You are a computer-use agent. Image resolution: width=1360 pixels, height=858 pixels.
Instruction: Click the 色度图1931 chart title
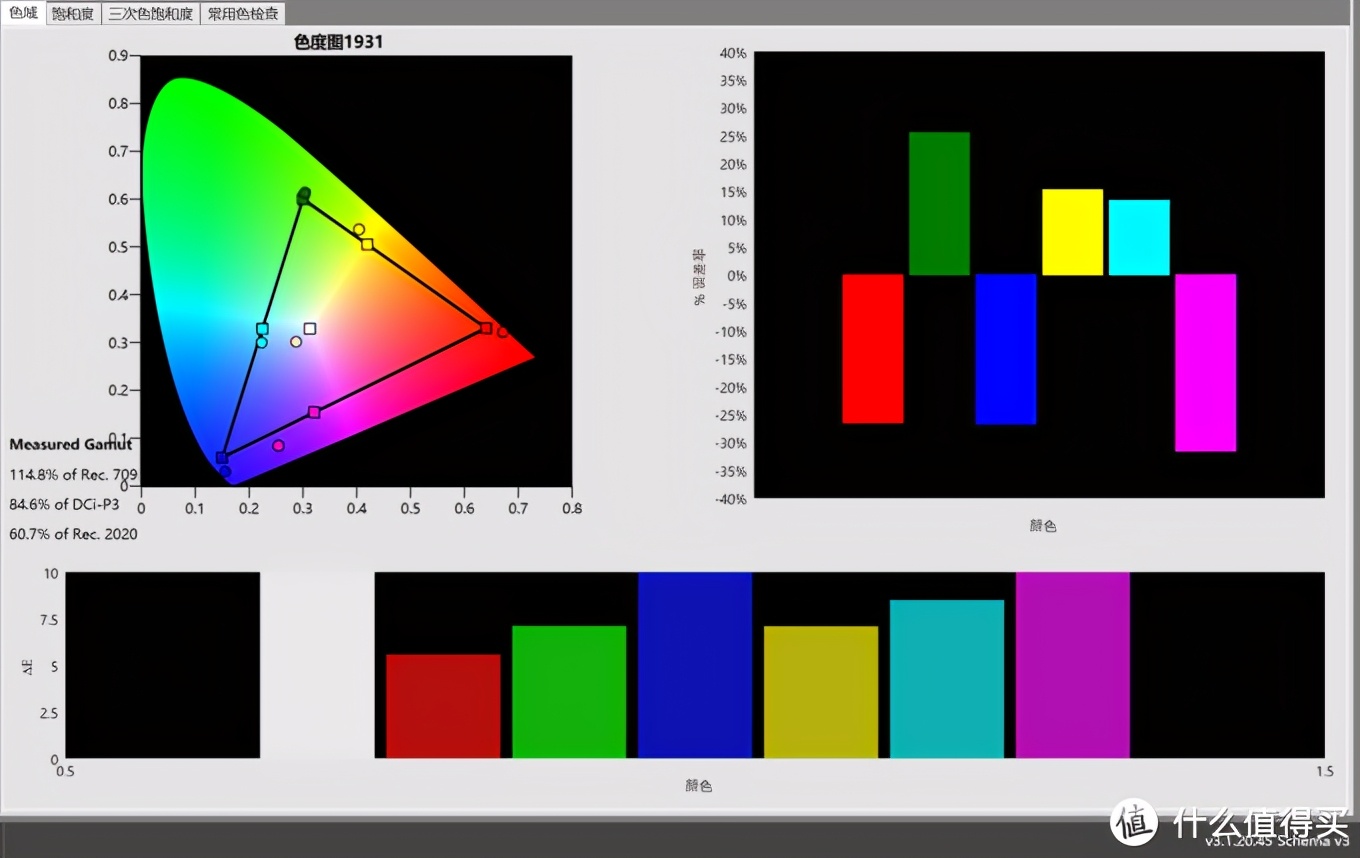338,42
